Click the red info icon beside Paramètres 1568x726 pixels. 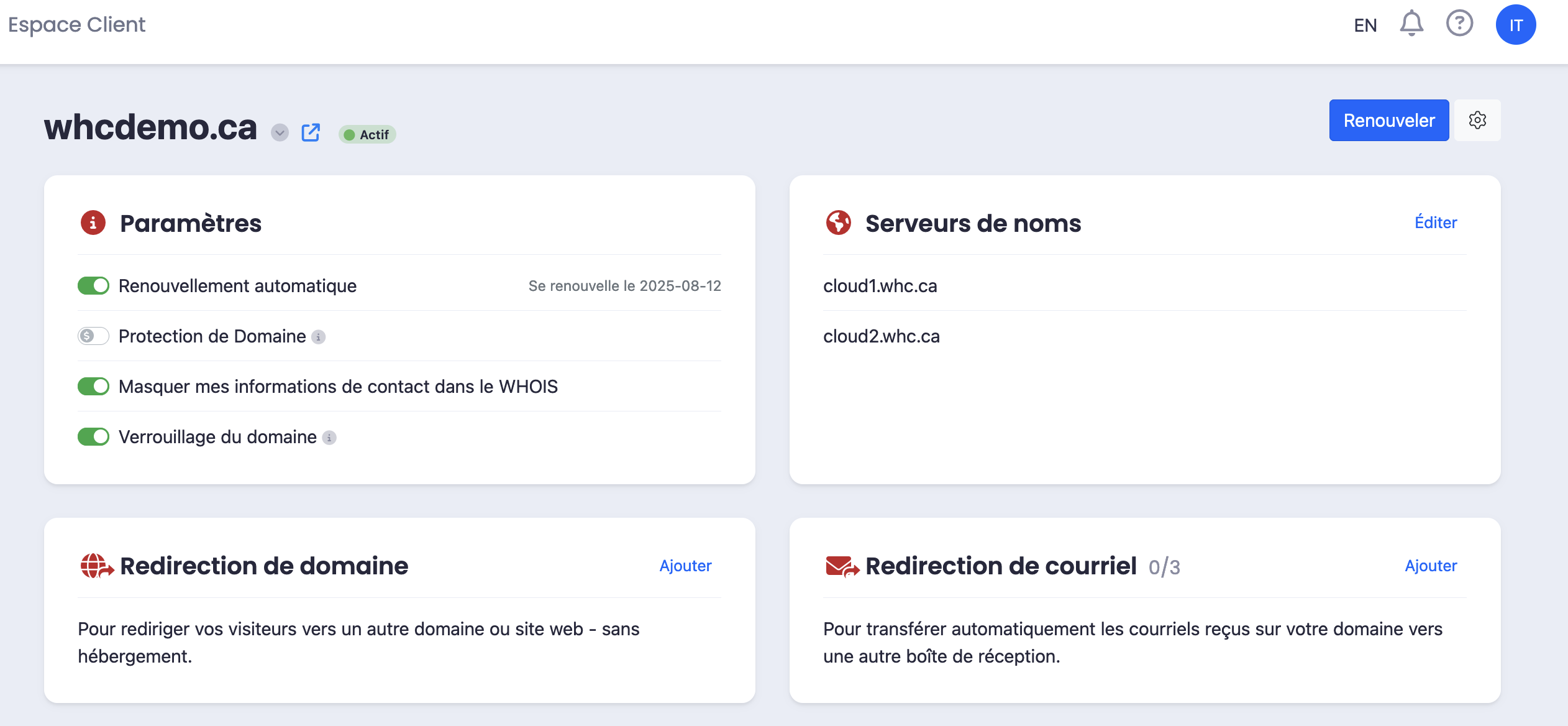pos(93,223)
